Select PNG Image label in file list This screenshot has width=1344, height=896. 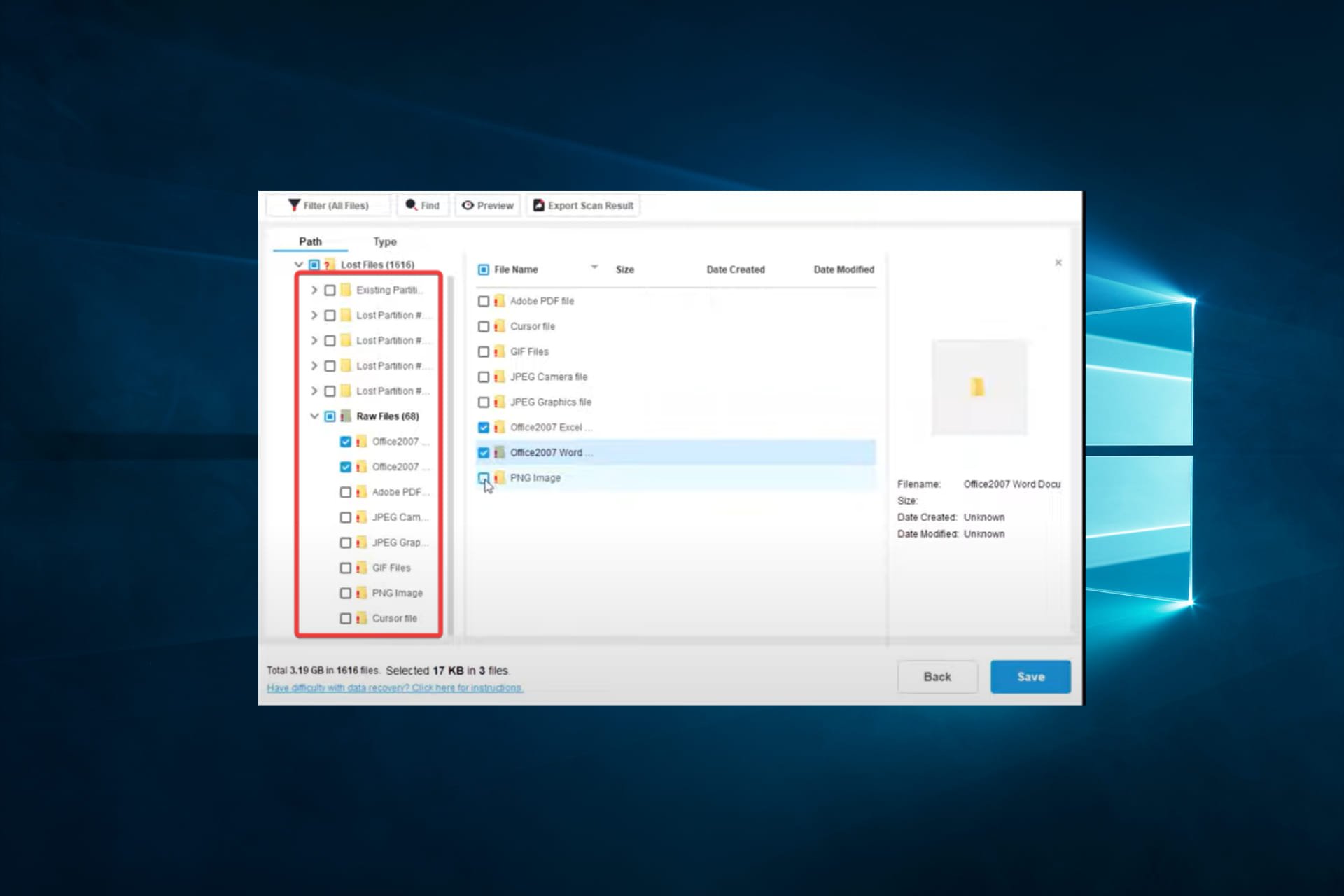click(535, 477)
